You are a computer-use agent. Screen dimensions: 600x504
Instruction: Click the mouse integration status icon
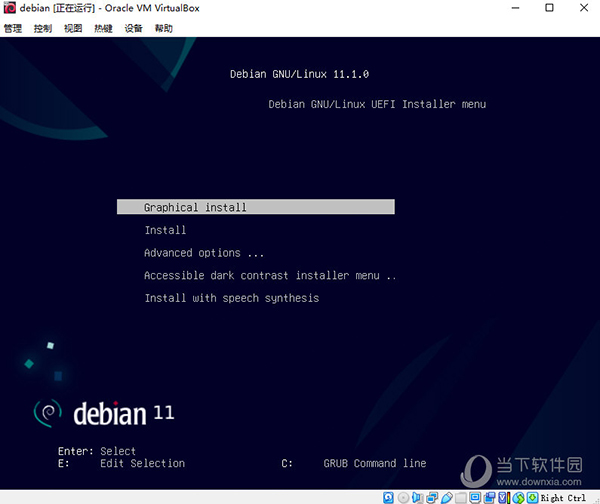pos(518,497)
